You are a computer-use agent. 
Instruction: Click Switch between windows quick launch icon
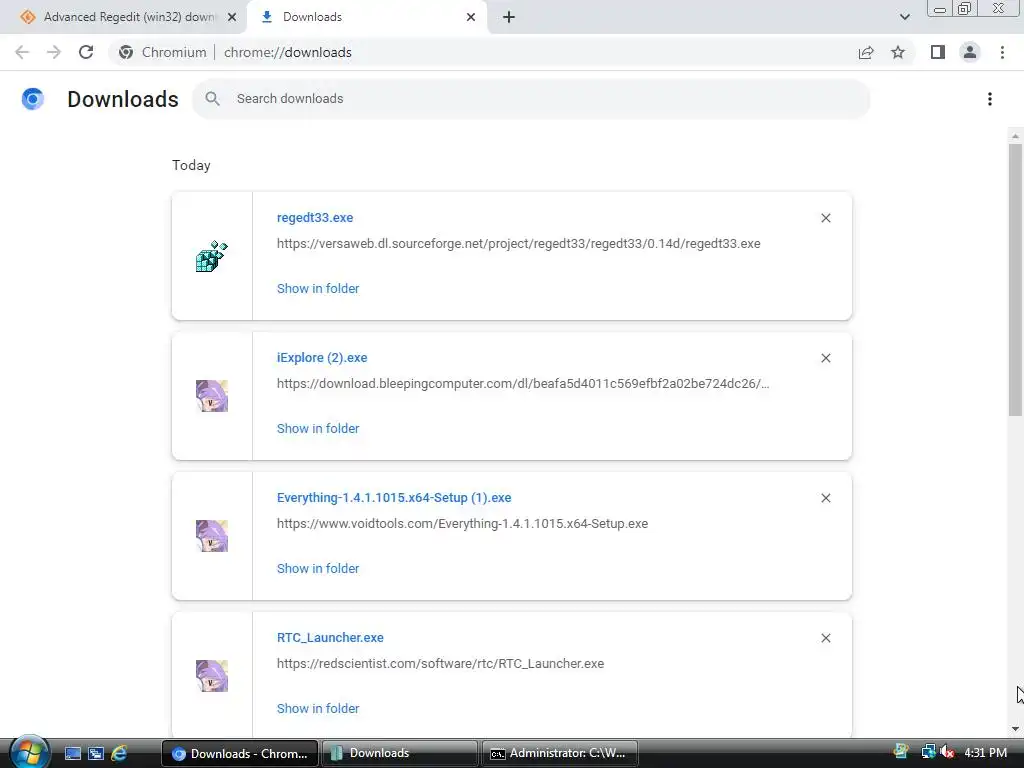[x=96, y=754]
